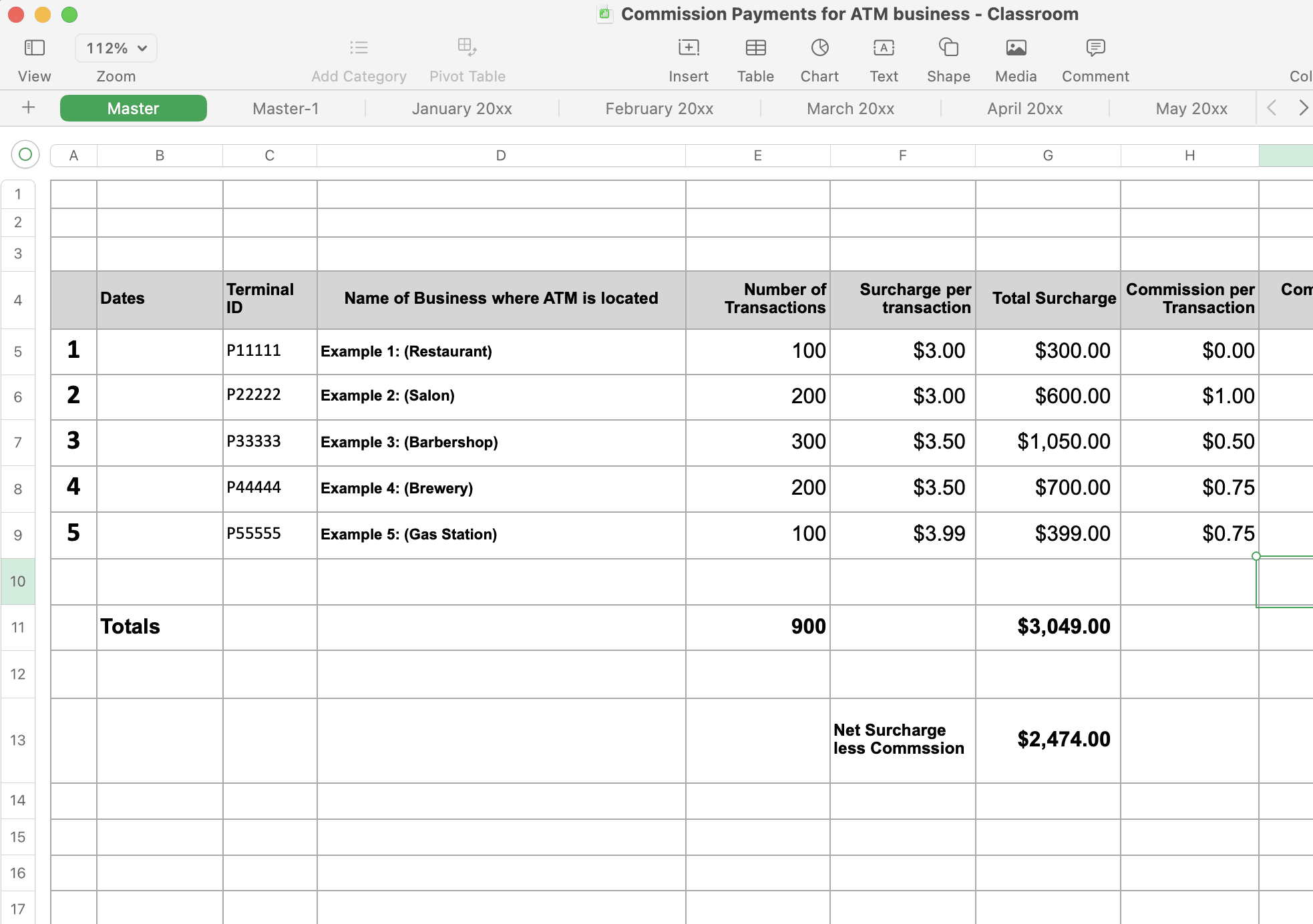Viewport: 1313px width, 924px height.
Task: Click the Add Category toolbar icon
Action: 359,48
